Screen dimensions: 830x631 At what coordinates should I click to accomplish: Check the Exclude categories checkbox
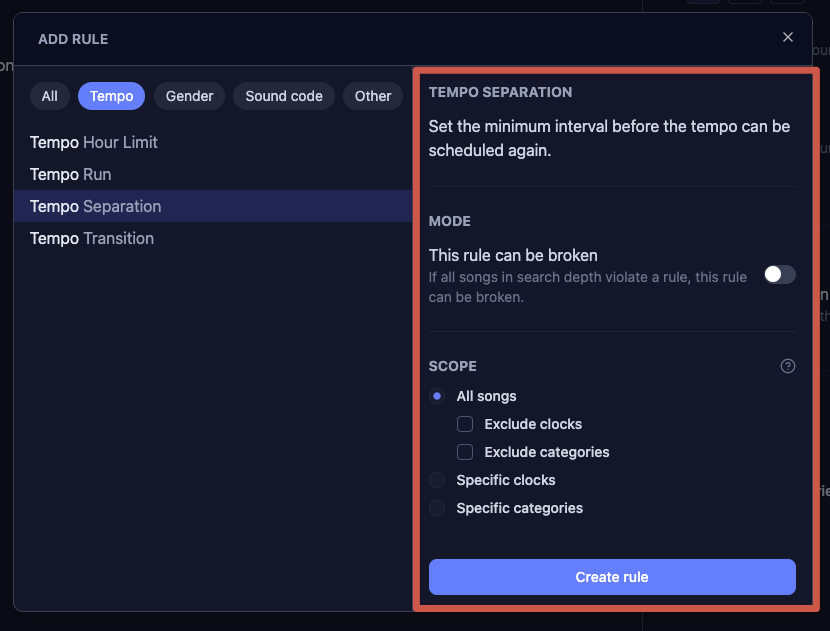(465, 452)
